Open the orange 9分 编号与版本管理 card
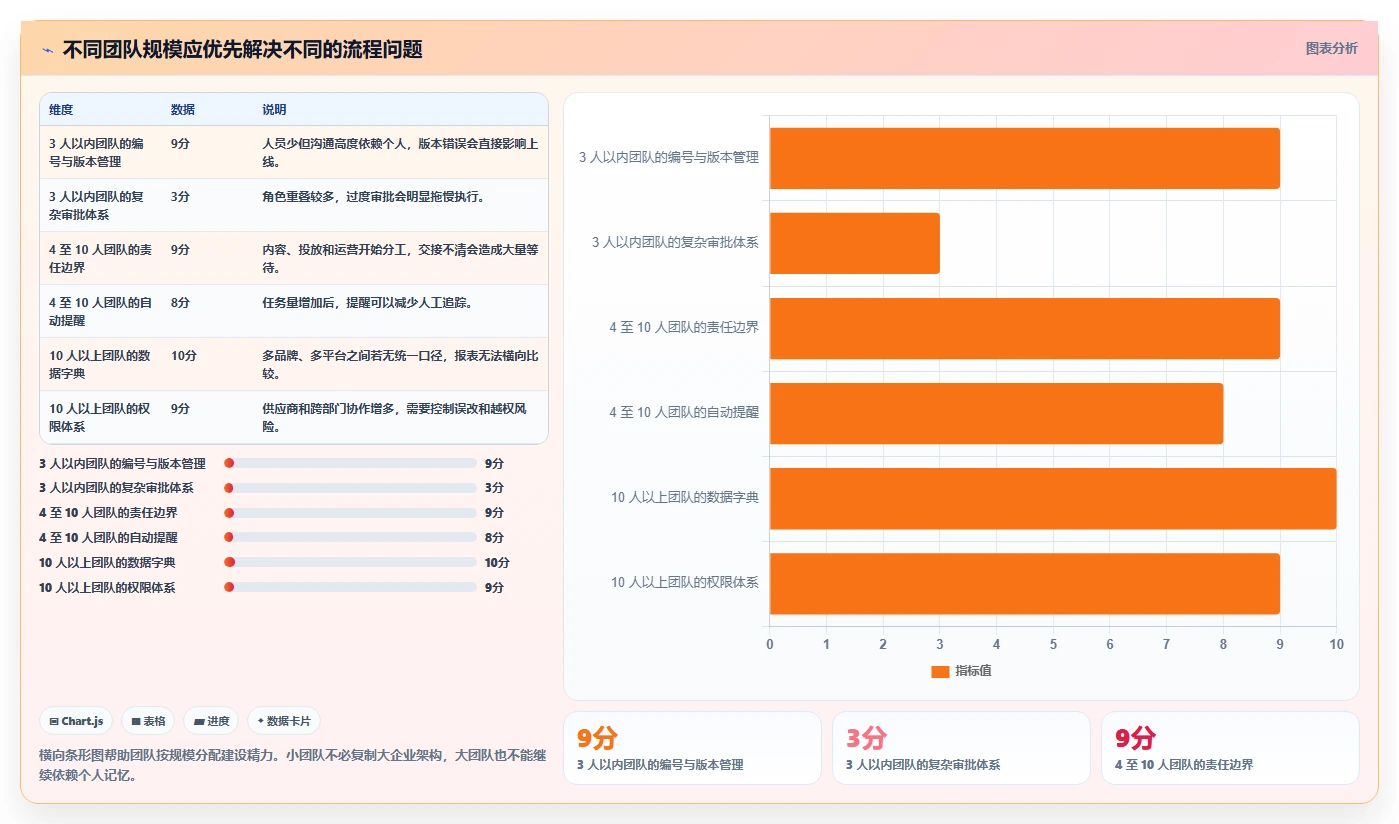This screenshot has width=1399, height=824. tap(692, 748)
